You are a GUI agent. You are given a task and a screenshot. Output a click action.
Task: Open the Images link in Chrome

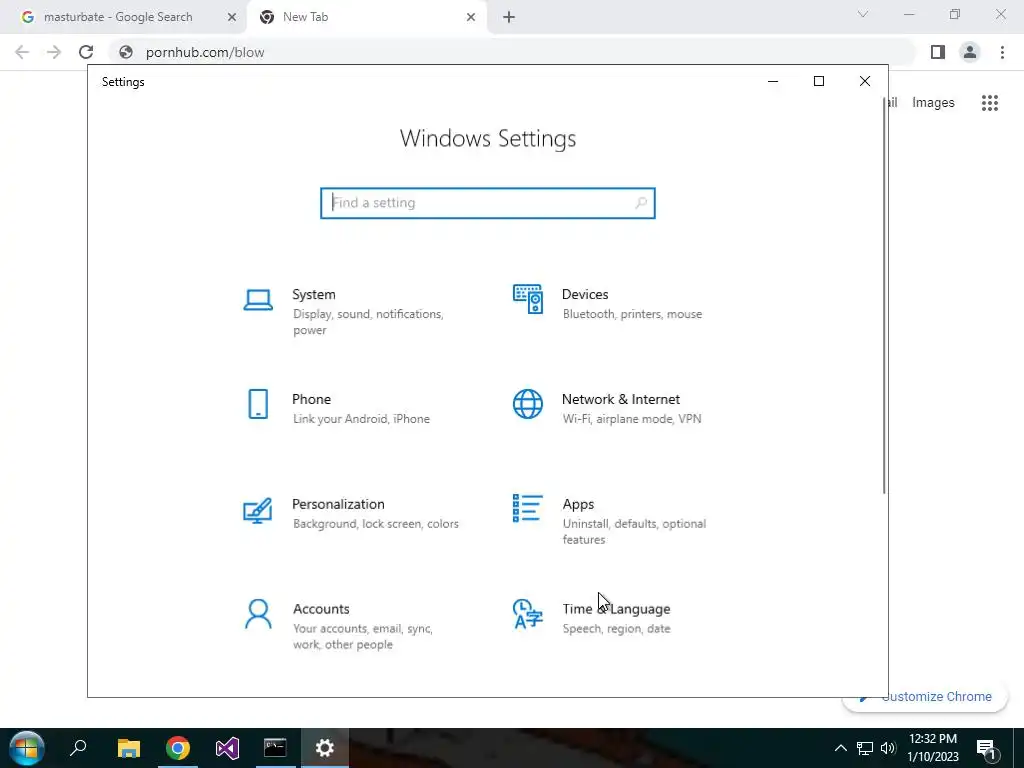coord(933,103)
